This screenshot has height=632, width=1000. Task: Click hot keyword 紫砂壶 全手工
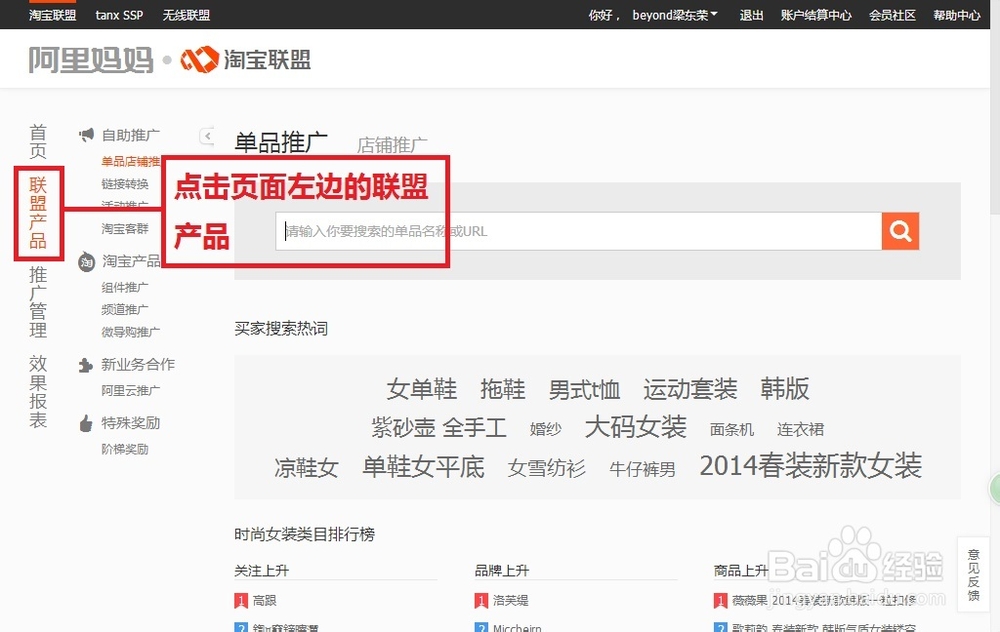[439, 427]
